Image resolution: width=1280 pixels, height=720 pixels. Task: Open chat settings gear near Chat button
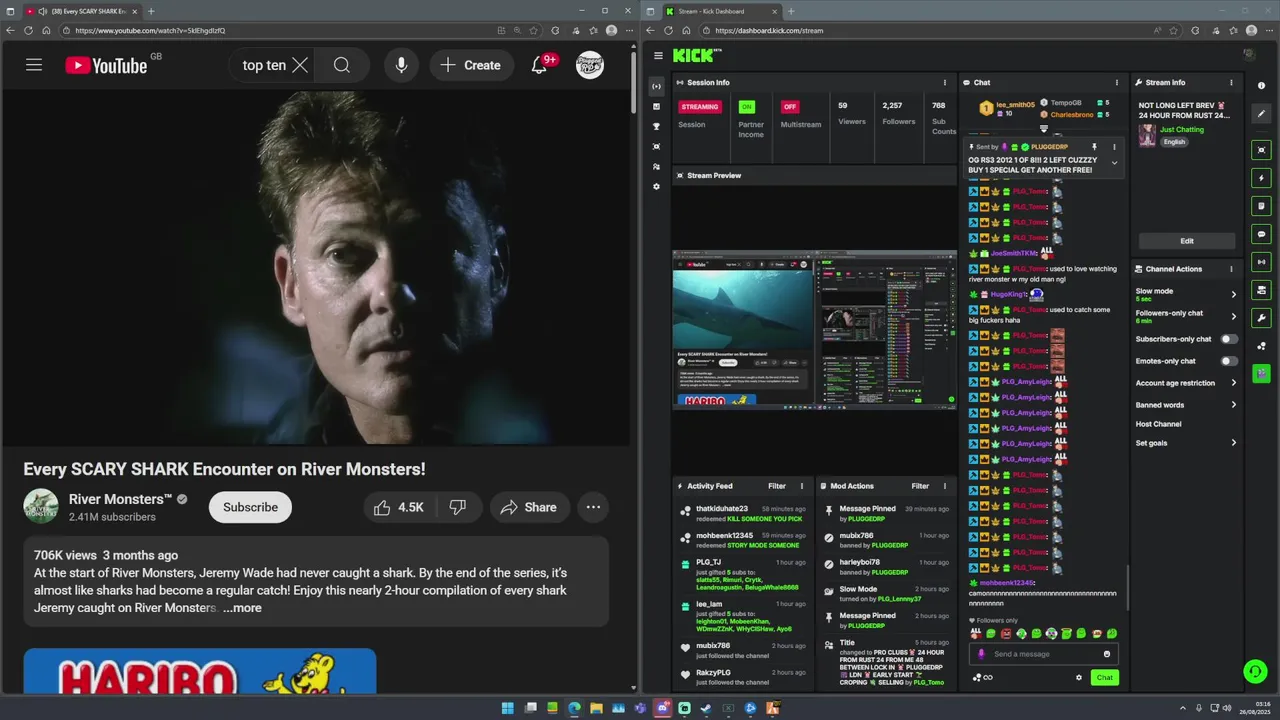click(x=1078, y=677)
